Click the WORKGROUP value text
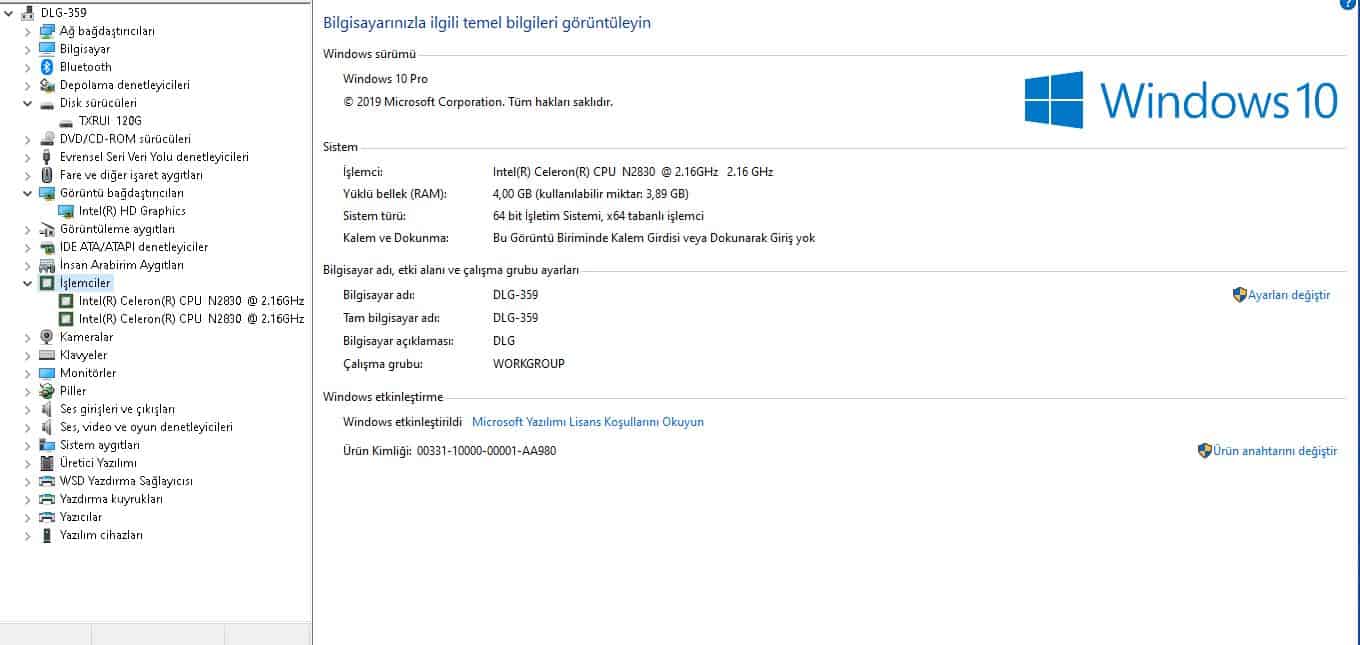 (529, 364)
